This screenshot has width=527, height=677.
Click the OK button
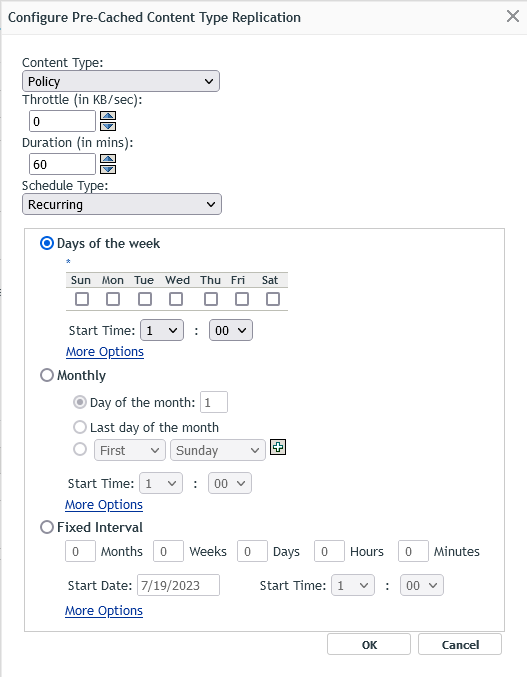click(369, 645)
